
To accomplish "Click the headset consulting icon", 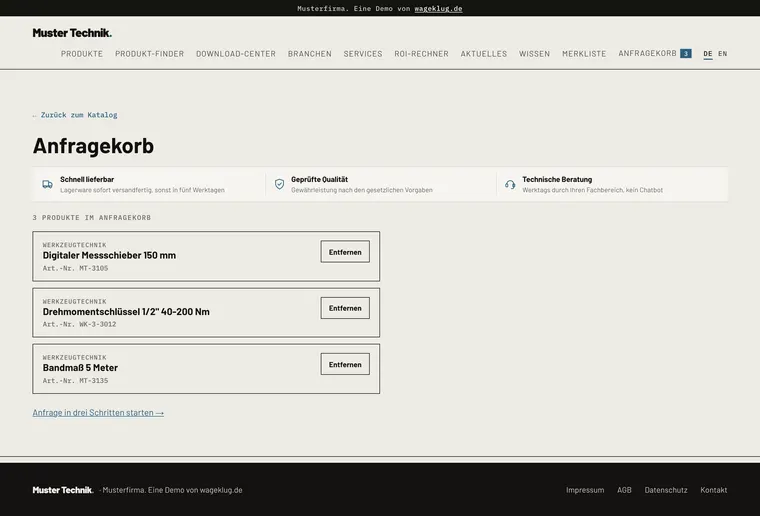I will point(510,184).
